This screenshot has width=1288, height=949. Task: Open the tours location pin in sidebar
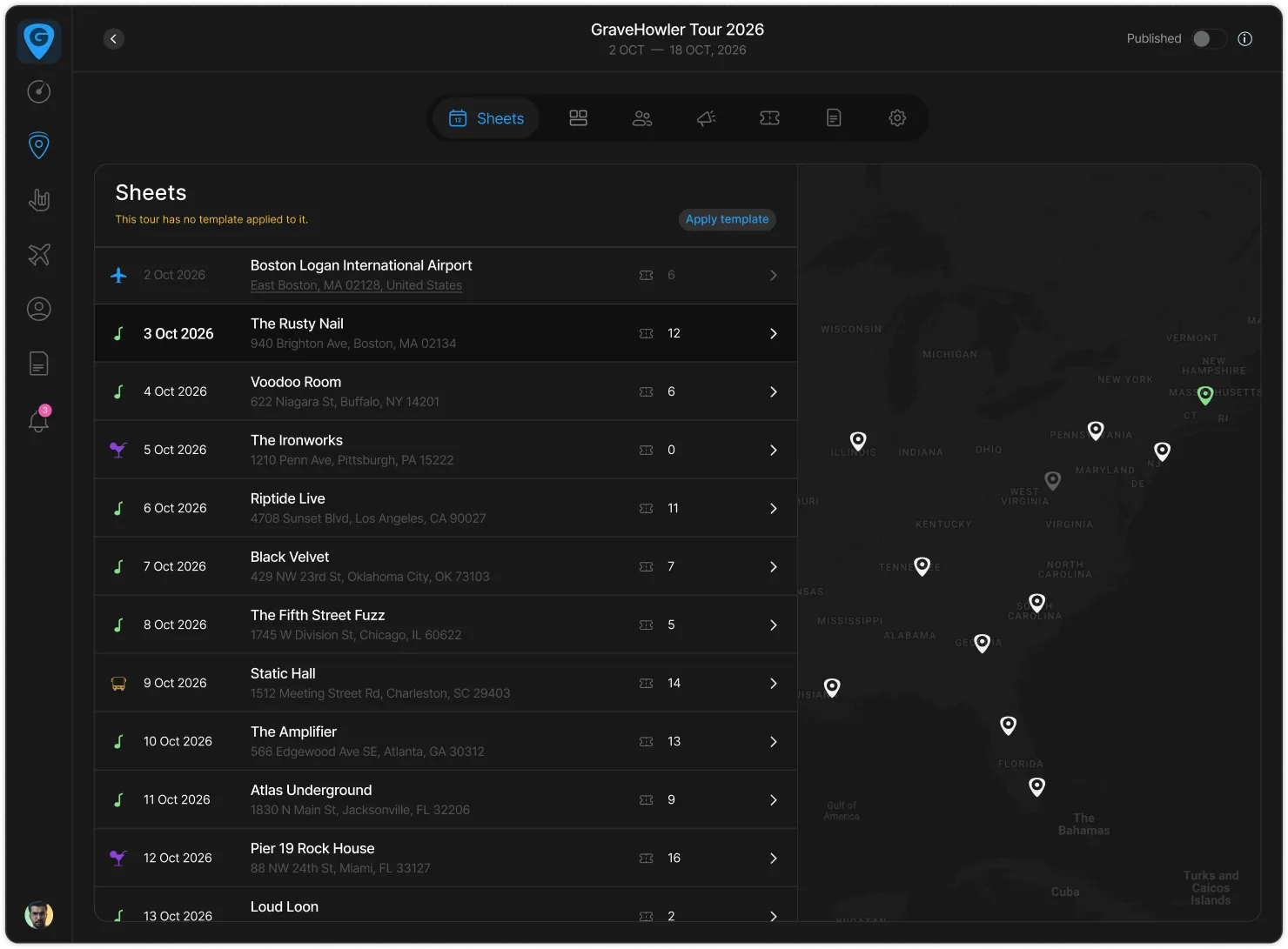[x=39, y=145]
